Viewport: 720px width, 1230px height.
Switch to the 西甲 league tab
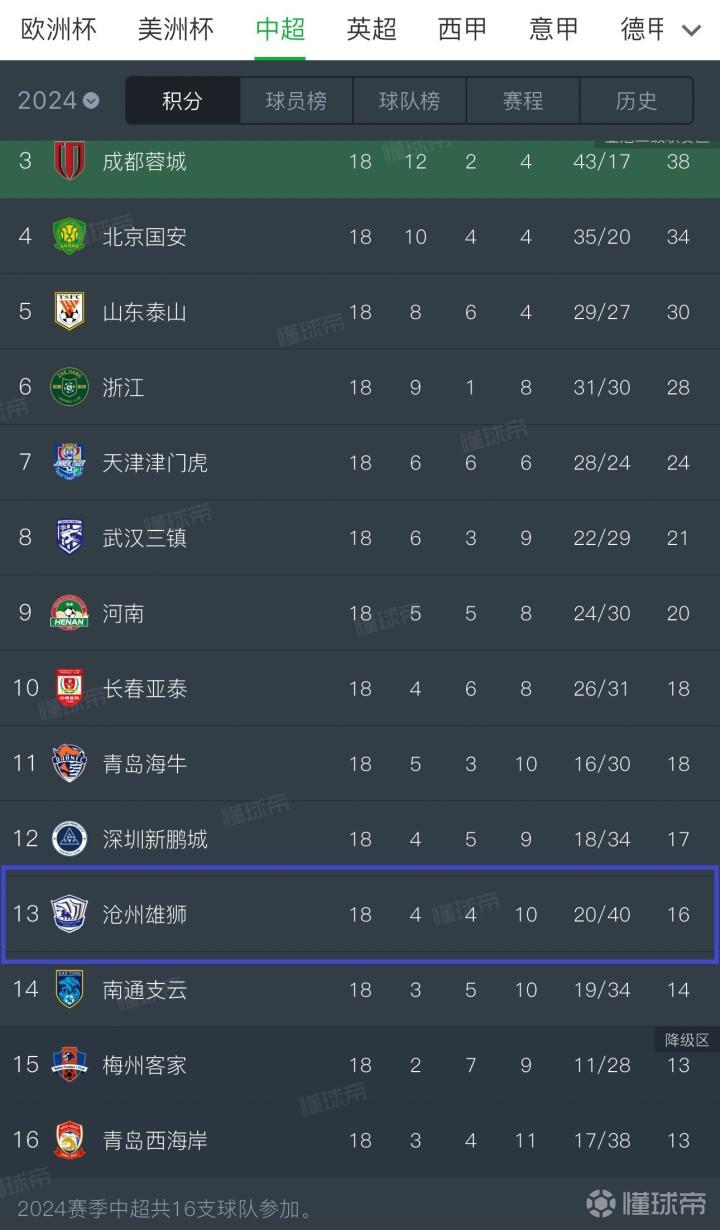pyautogui.click(x=462, y=30)
